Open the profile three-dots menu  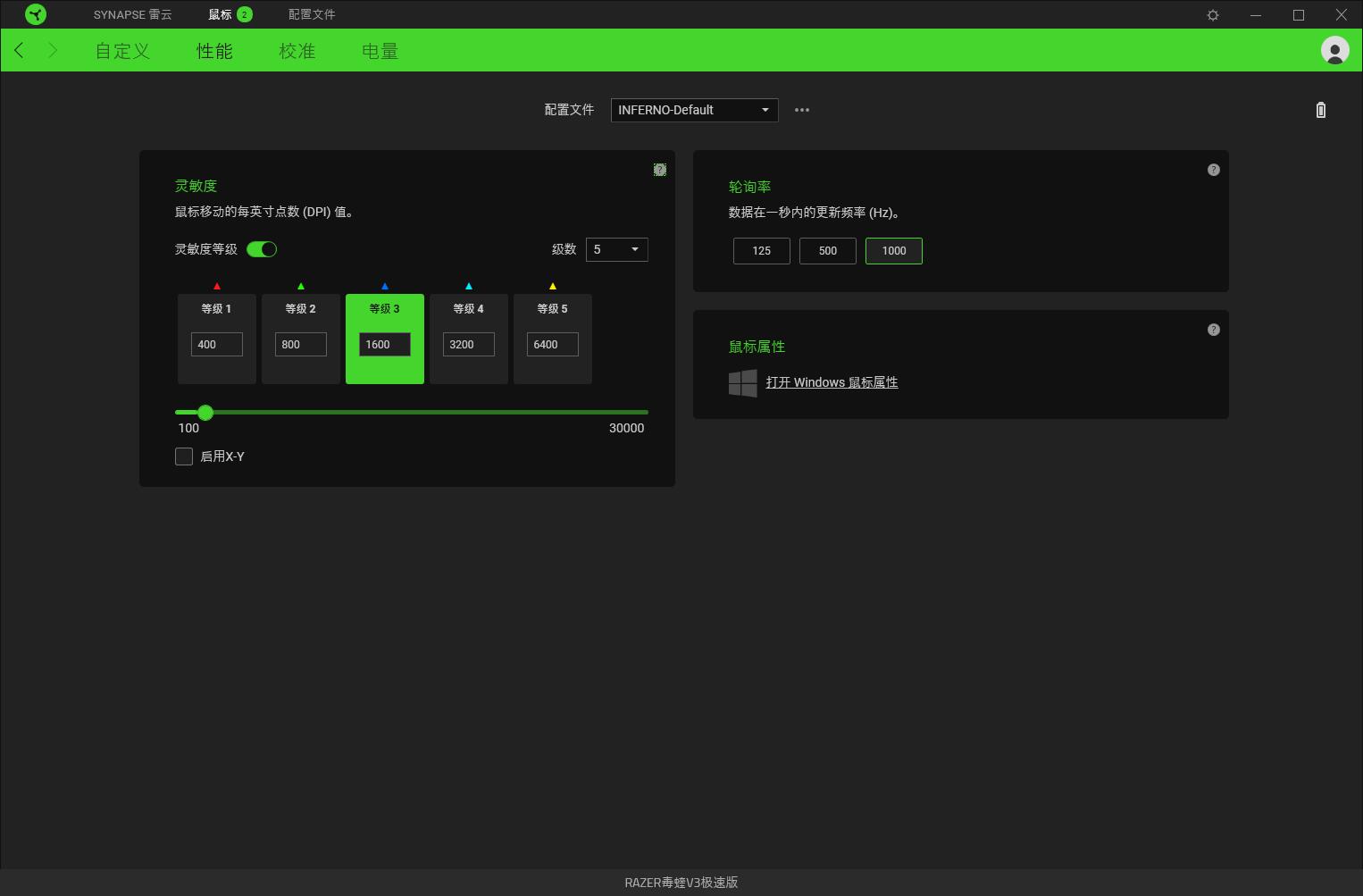click(x=802, y=110)
